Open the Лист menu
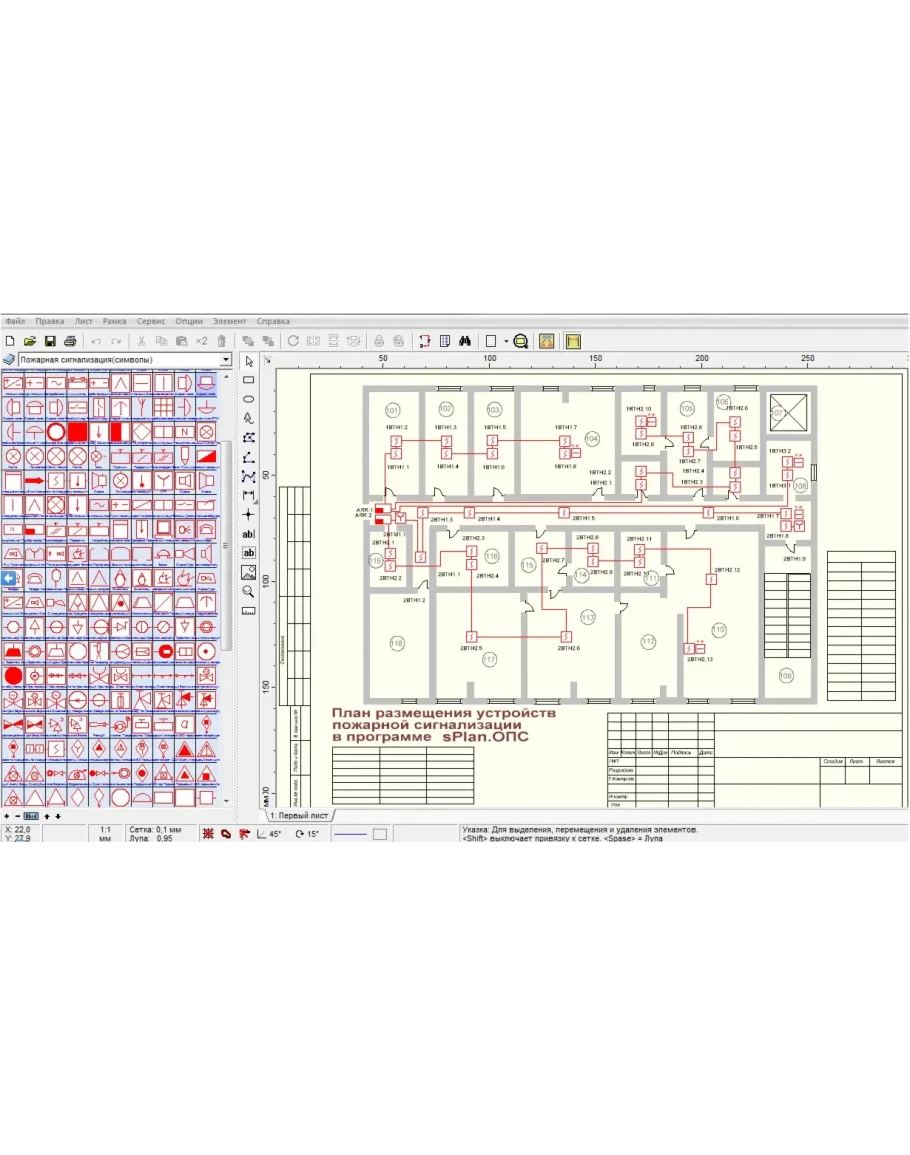This screenshot has width=910, height=1155. point(84,321)
